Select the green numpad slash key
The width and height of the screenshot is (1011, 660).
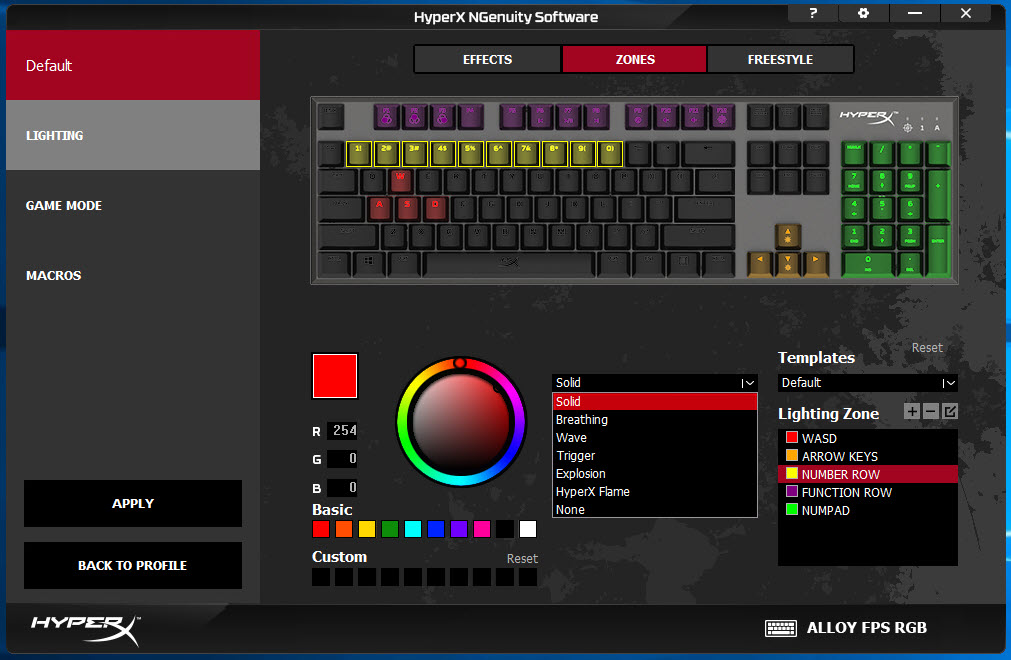882,153
